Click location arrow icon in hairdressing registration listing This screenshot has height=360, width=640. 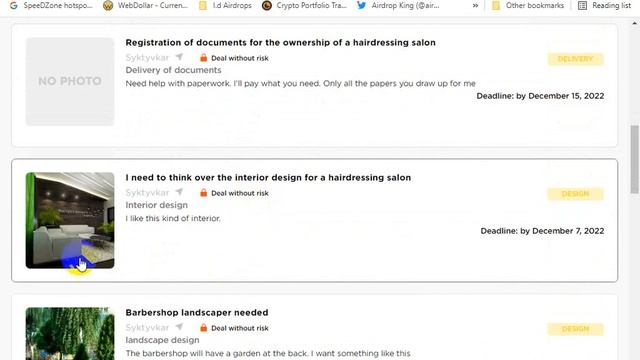179,57
